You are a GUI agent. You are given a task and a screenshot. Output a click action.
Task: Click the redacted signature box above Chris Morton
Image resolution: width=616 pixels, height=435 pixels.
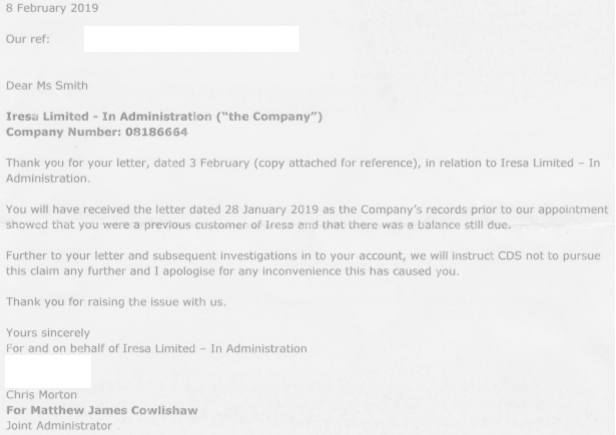pyautogui.click(x=48, y=371)
